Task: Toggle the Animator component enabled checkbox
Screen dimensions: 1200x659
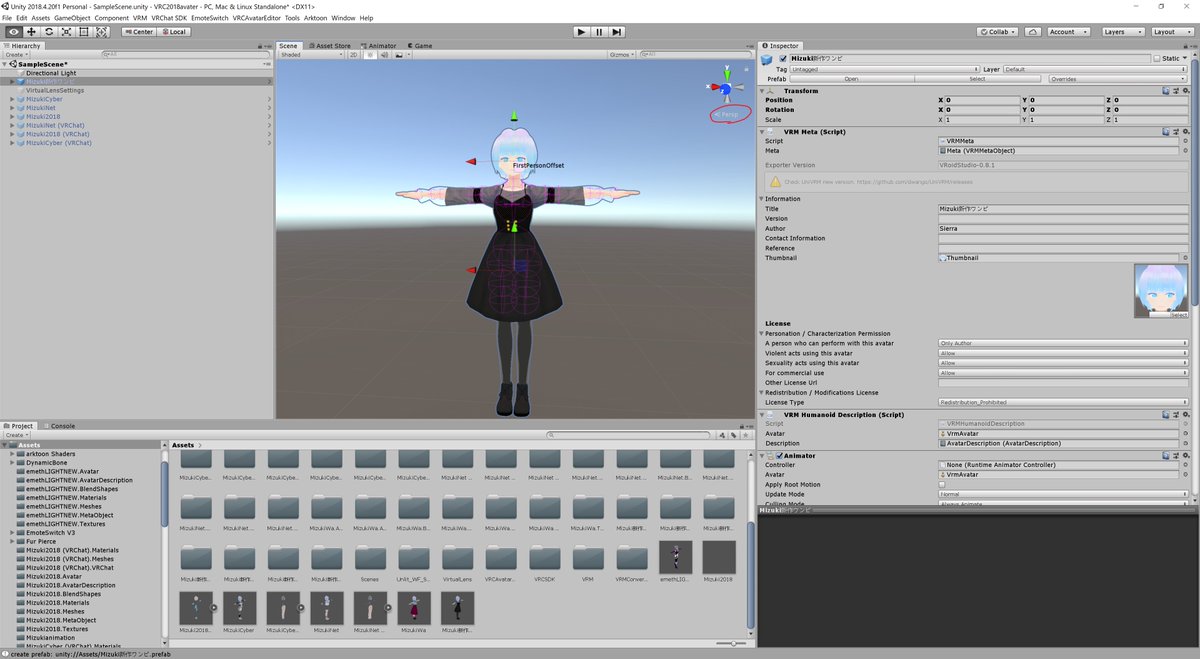Action: click(780, 455)
